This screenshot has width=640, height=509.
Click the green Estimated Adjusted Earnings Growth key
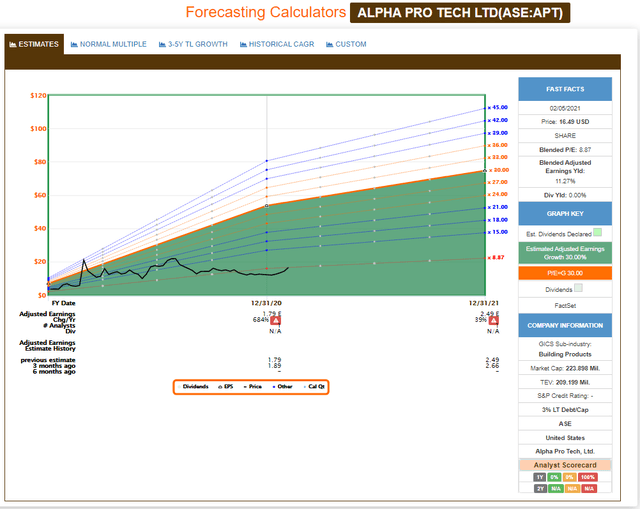point(565,253)
